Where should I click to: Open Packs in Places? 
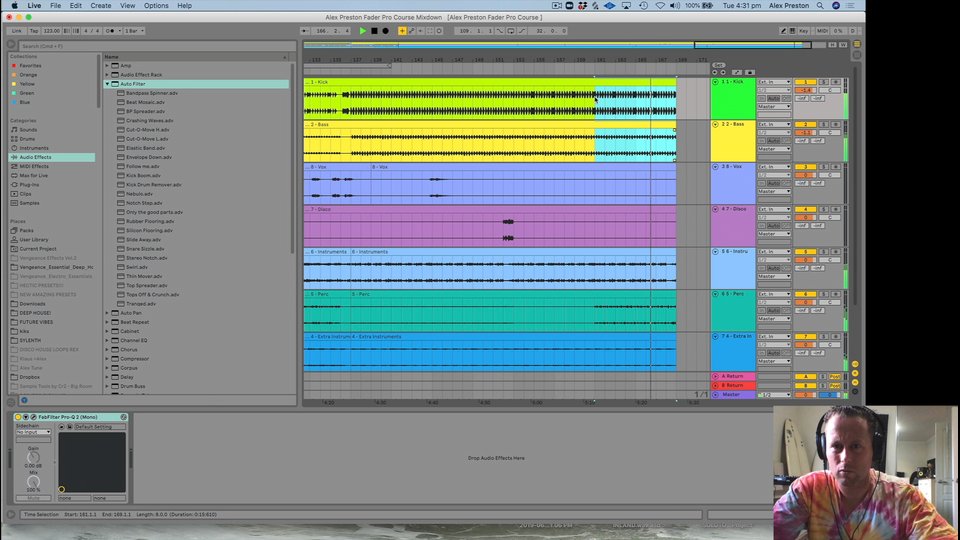click(26, 231)
